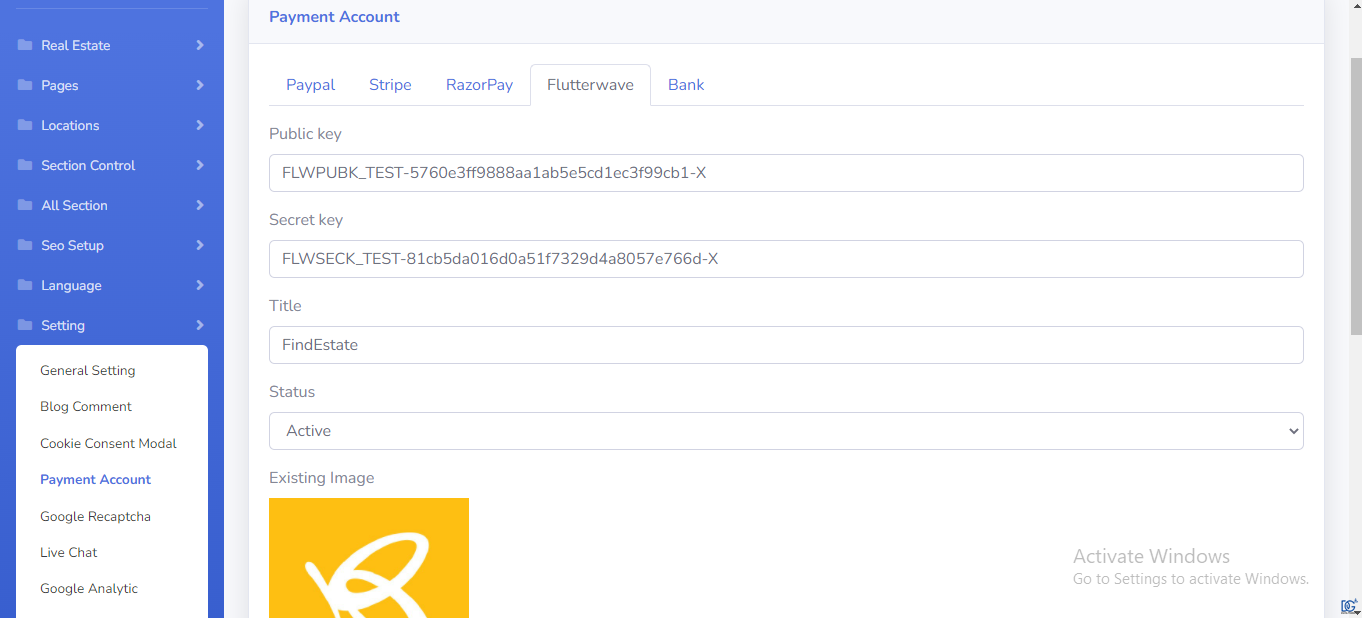
Task: Click the folder icon beside Locations
Action: pyautogui.click(x=25, y=125)
